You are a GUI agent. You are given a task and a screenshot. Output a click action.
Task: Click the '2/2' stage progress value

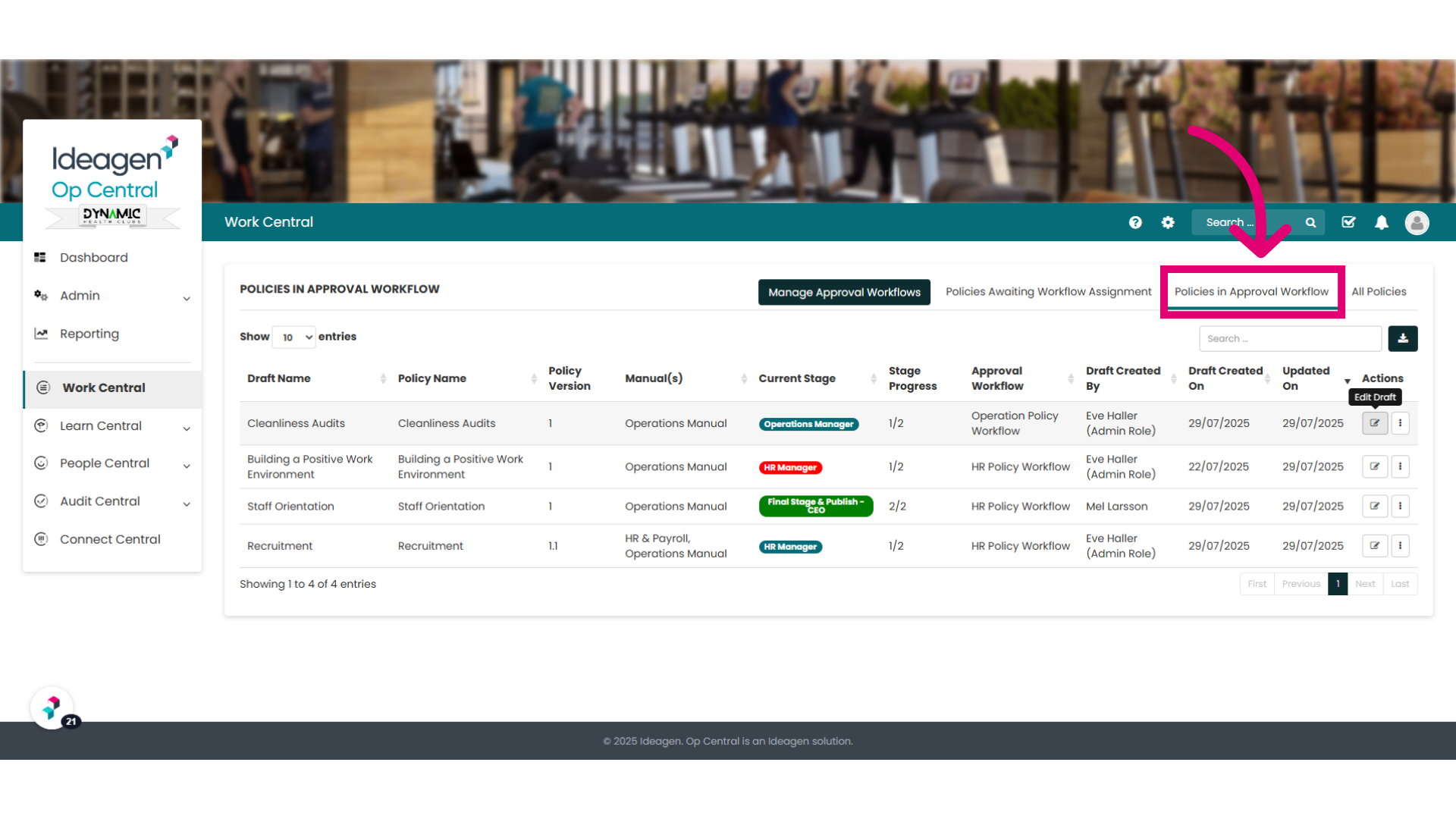tap(897, 506)
